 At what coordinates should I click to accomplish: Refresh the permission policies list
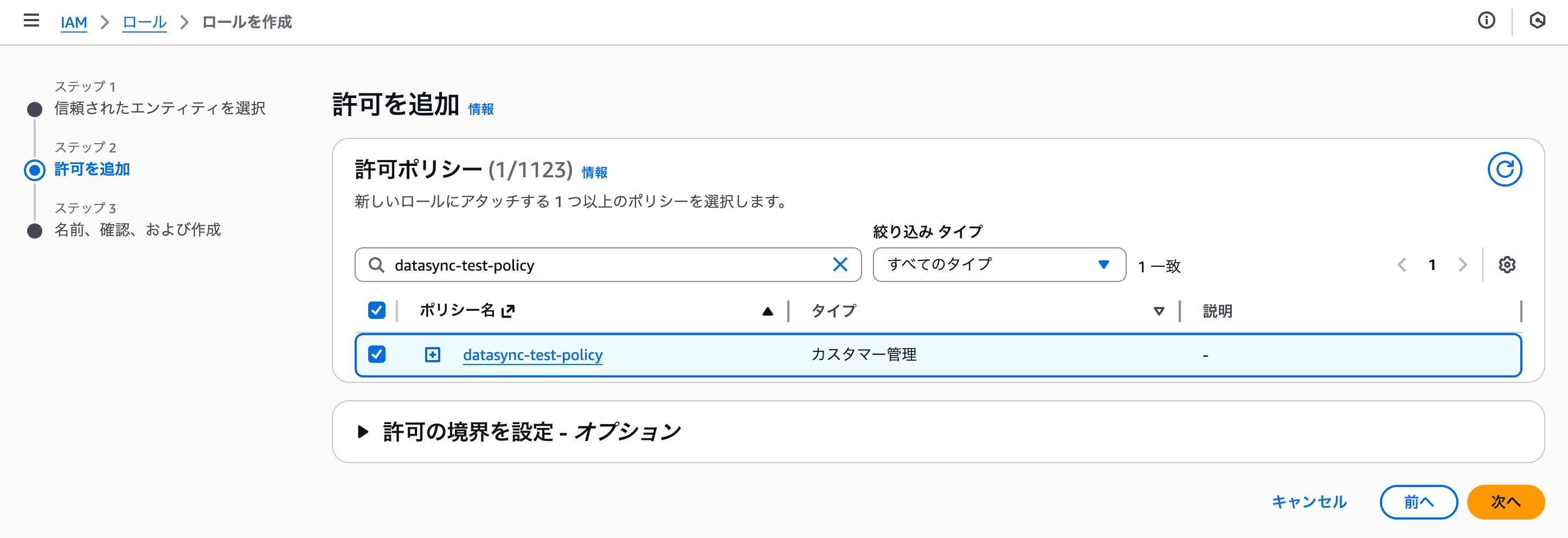click(x=1504, y=169)
